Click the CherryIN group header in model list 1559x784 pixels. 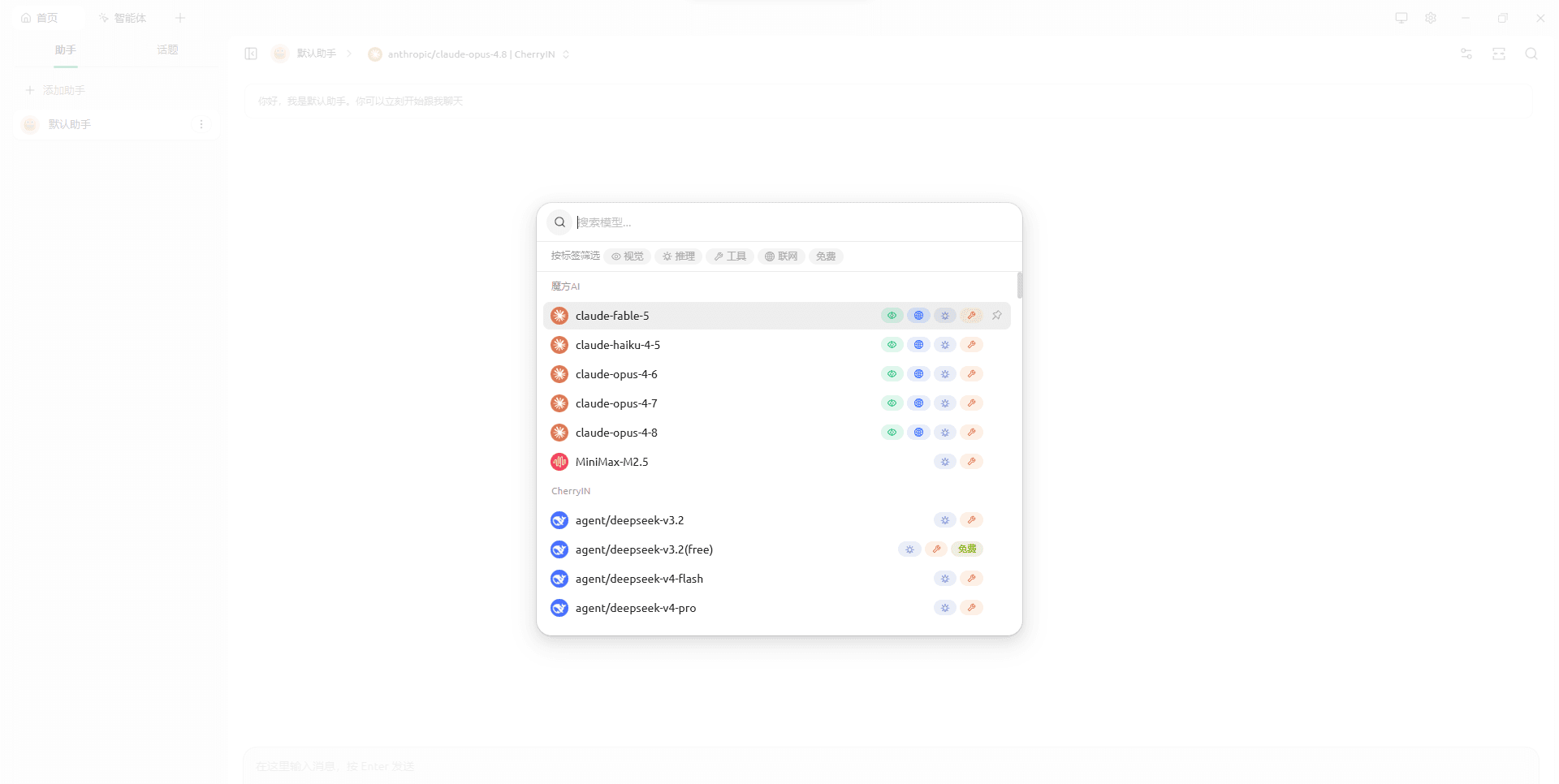571,491
